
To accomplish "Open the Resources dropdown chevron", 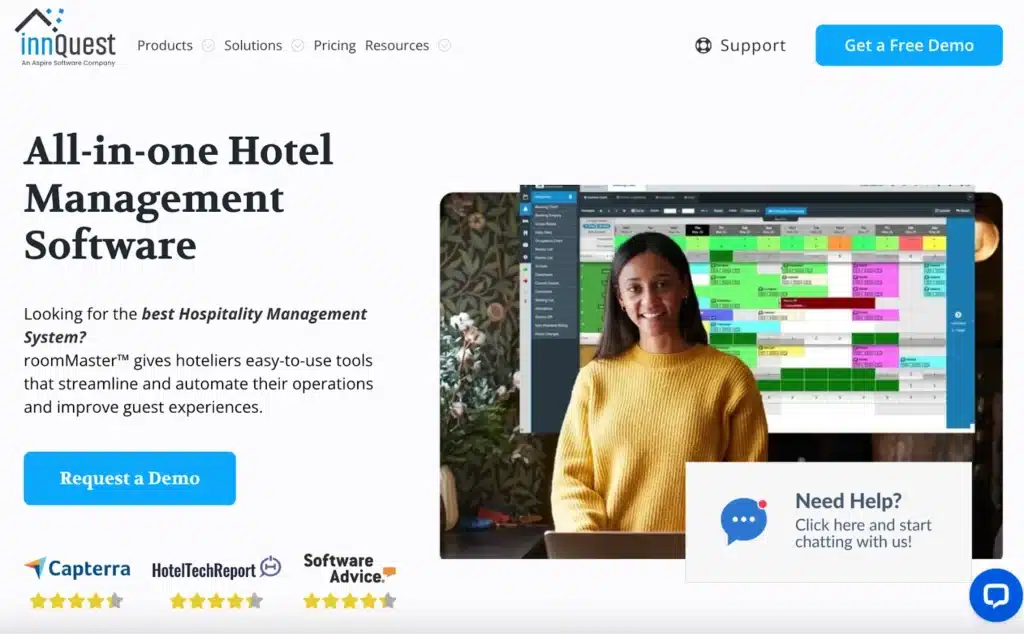I will tap(446, 45).
